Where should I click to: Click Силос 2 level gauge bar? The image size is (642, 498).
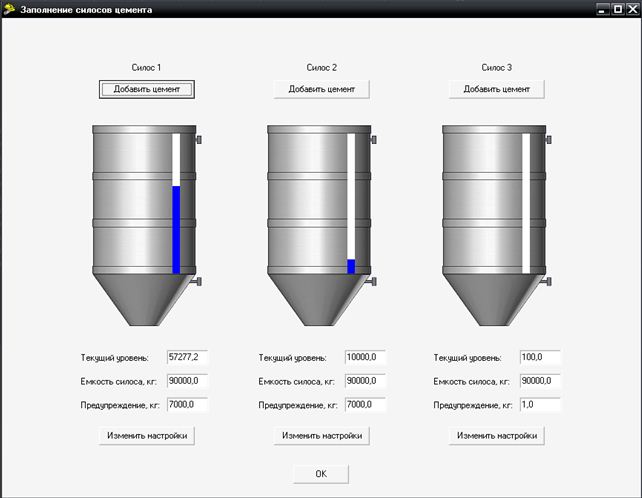point(351,204)
